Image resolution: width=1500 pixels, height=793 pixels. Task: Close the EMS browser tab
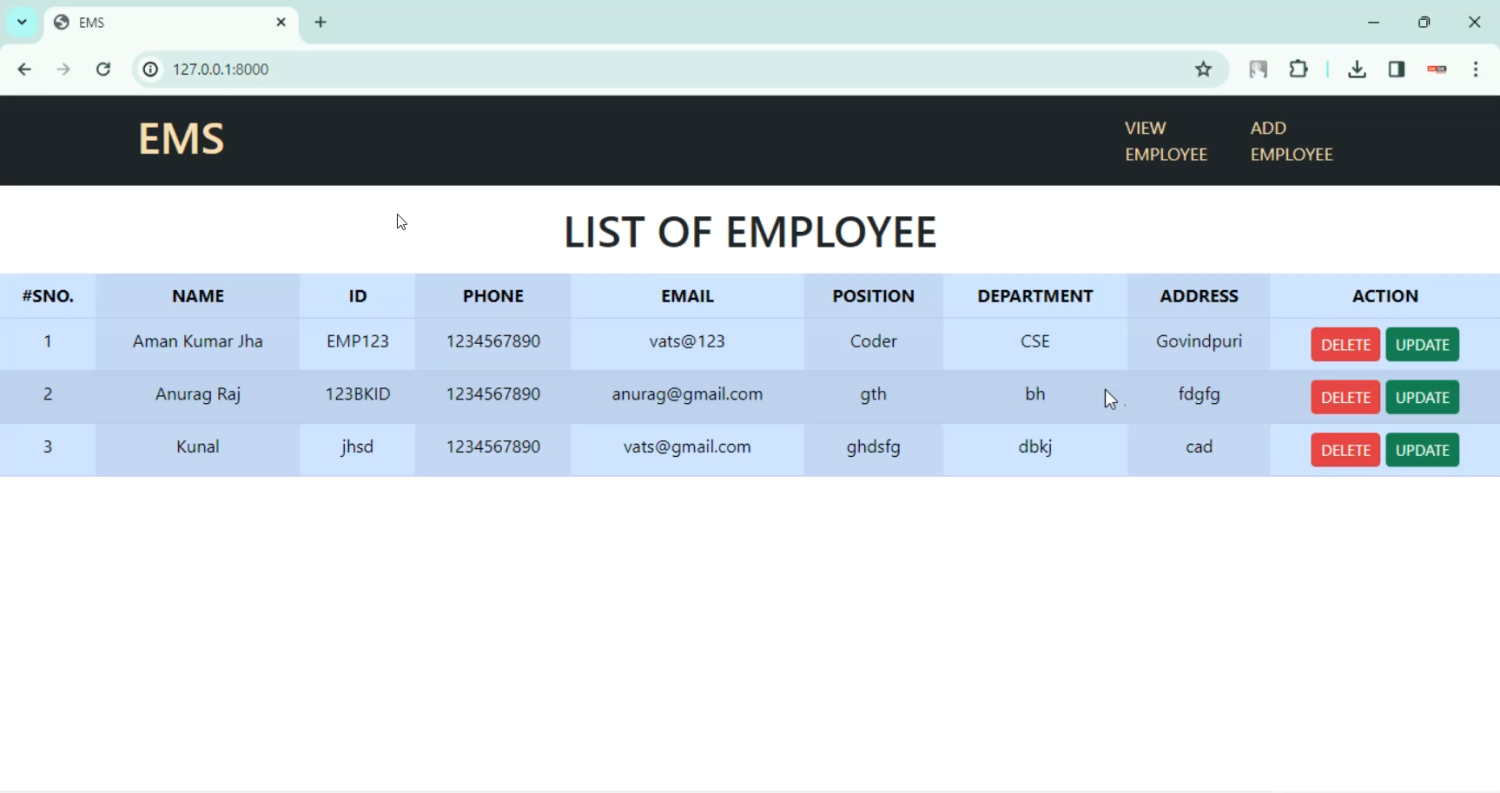[x=281, y=22]
